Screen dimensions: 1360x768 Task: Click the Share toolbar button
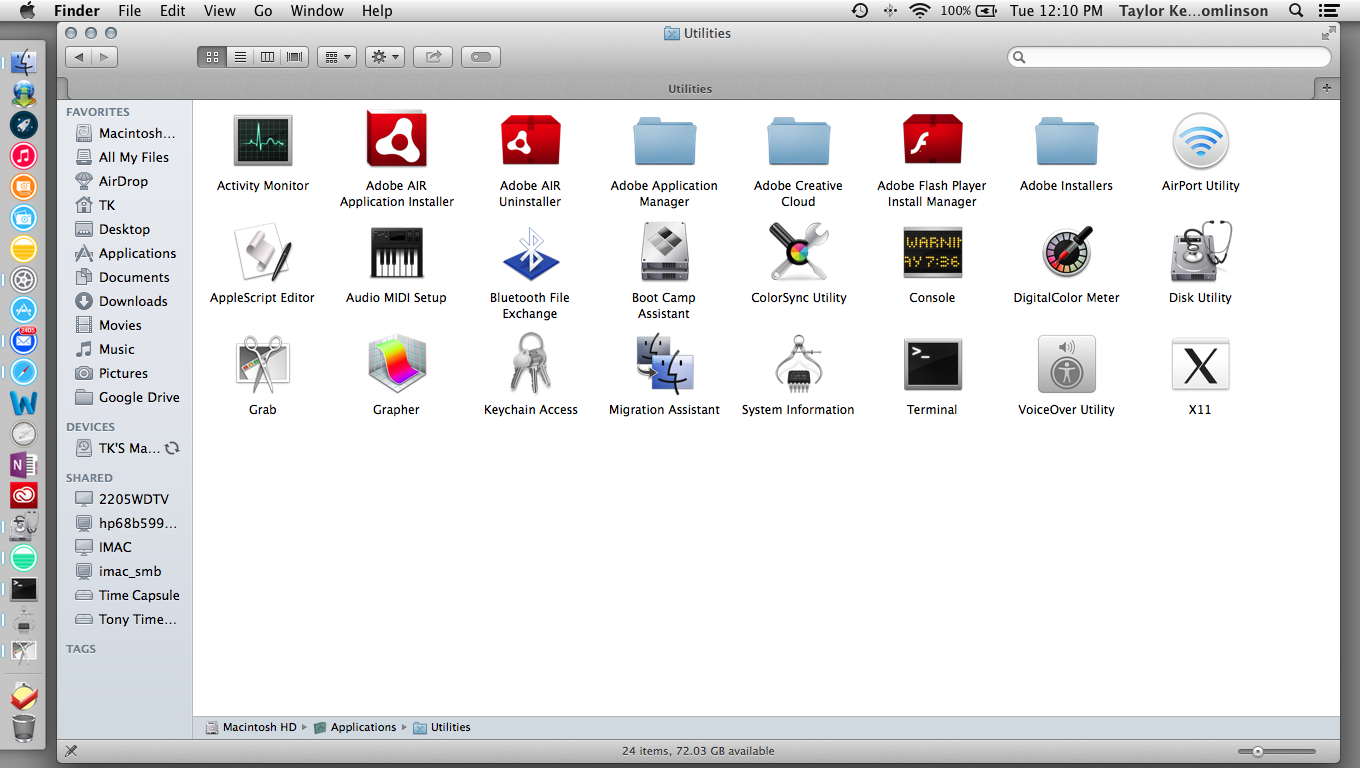pyautogui.click(x=433, y=57)
